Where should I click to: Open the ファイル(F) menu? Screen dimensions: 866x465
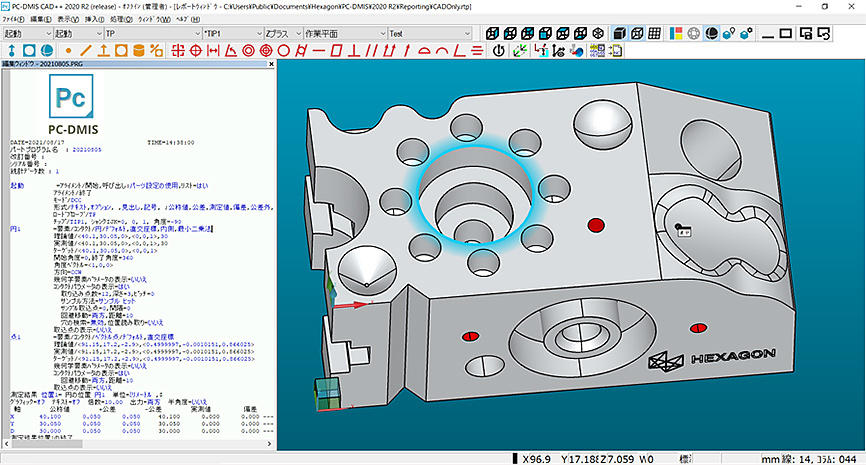[x=13, y=19]
